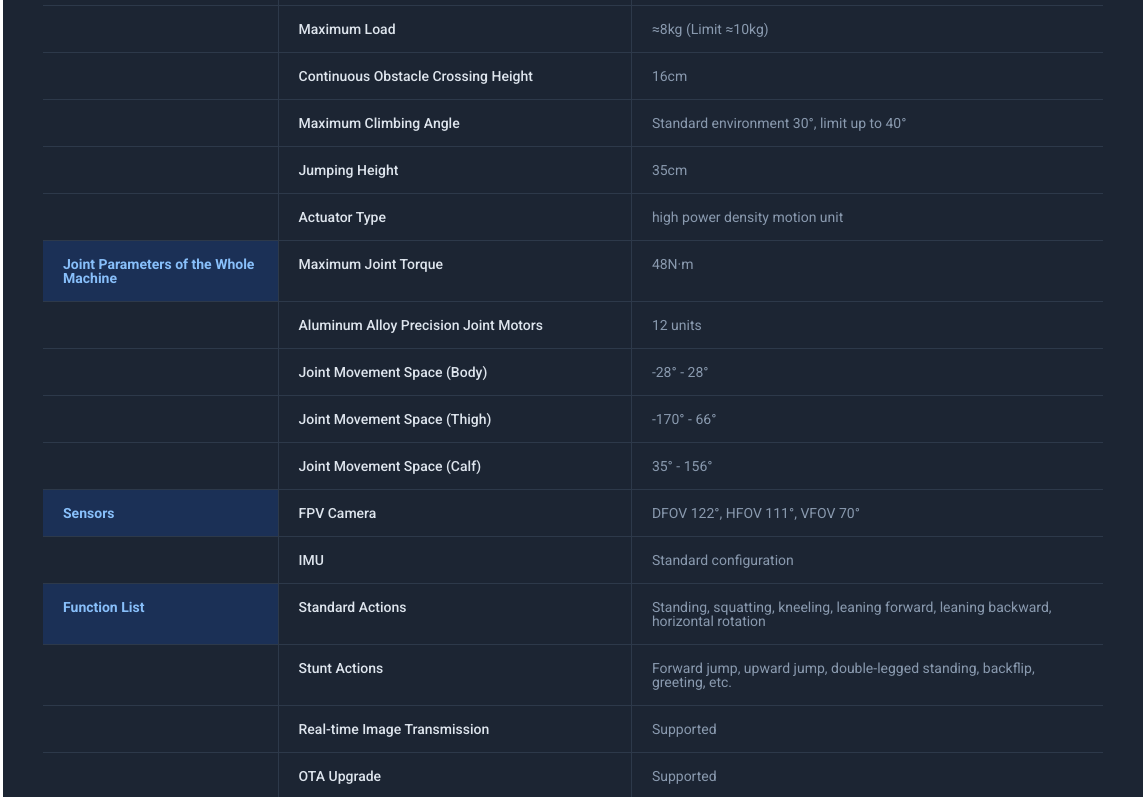The width and height of the screenshot is (1145, 797).
Task: Click the 'Maximum Climbing Angle' label
Action: [x=379, y=123]
